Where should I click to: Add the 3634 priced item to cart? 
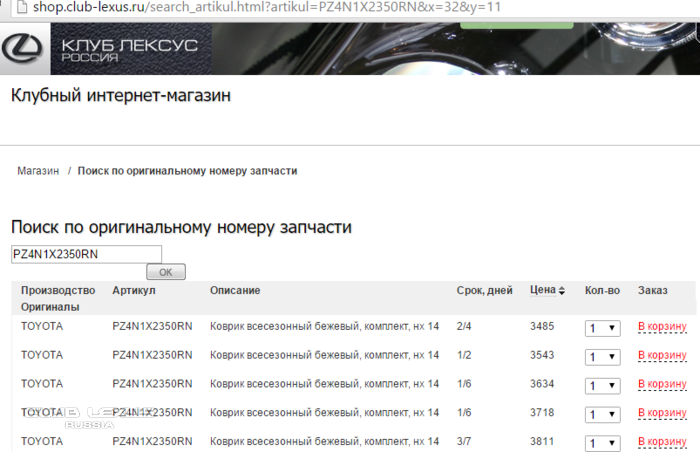click(x=662, y=384)
